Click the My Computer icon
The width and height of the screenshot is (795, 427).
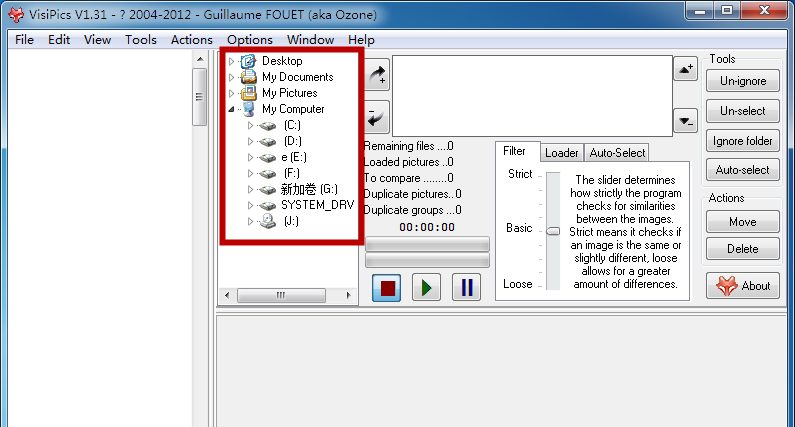248,109
